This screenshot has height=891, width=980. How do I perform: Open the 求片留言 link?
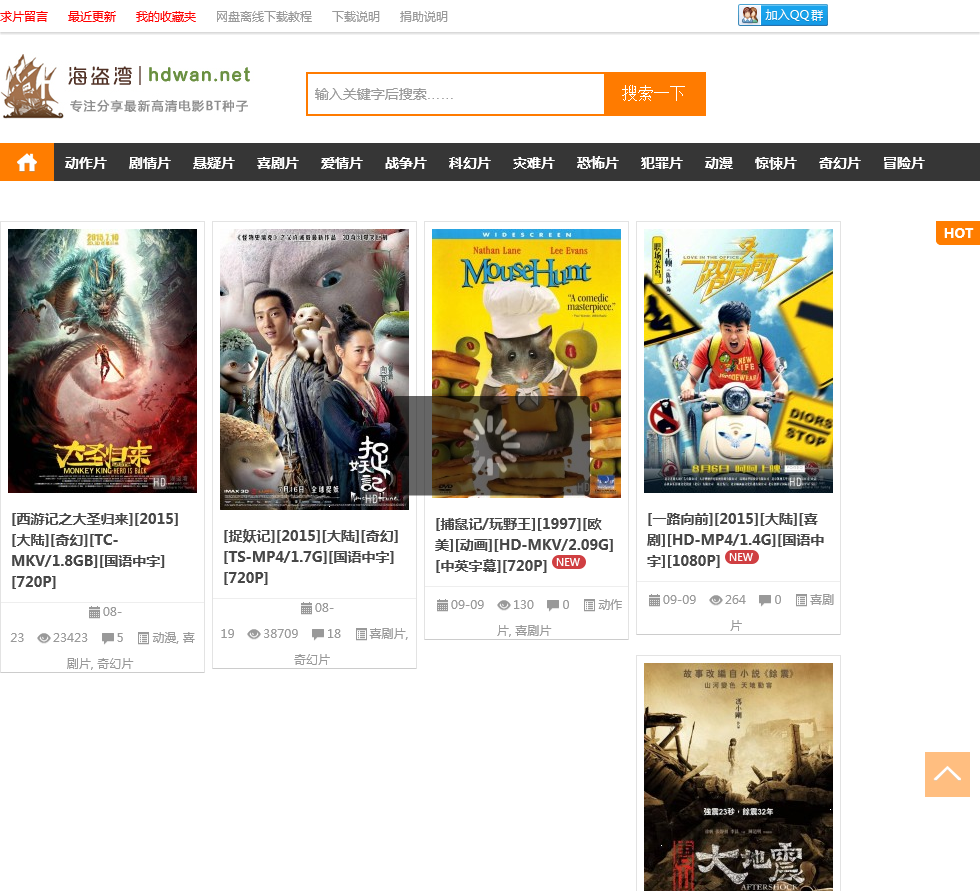[24, 17]
